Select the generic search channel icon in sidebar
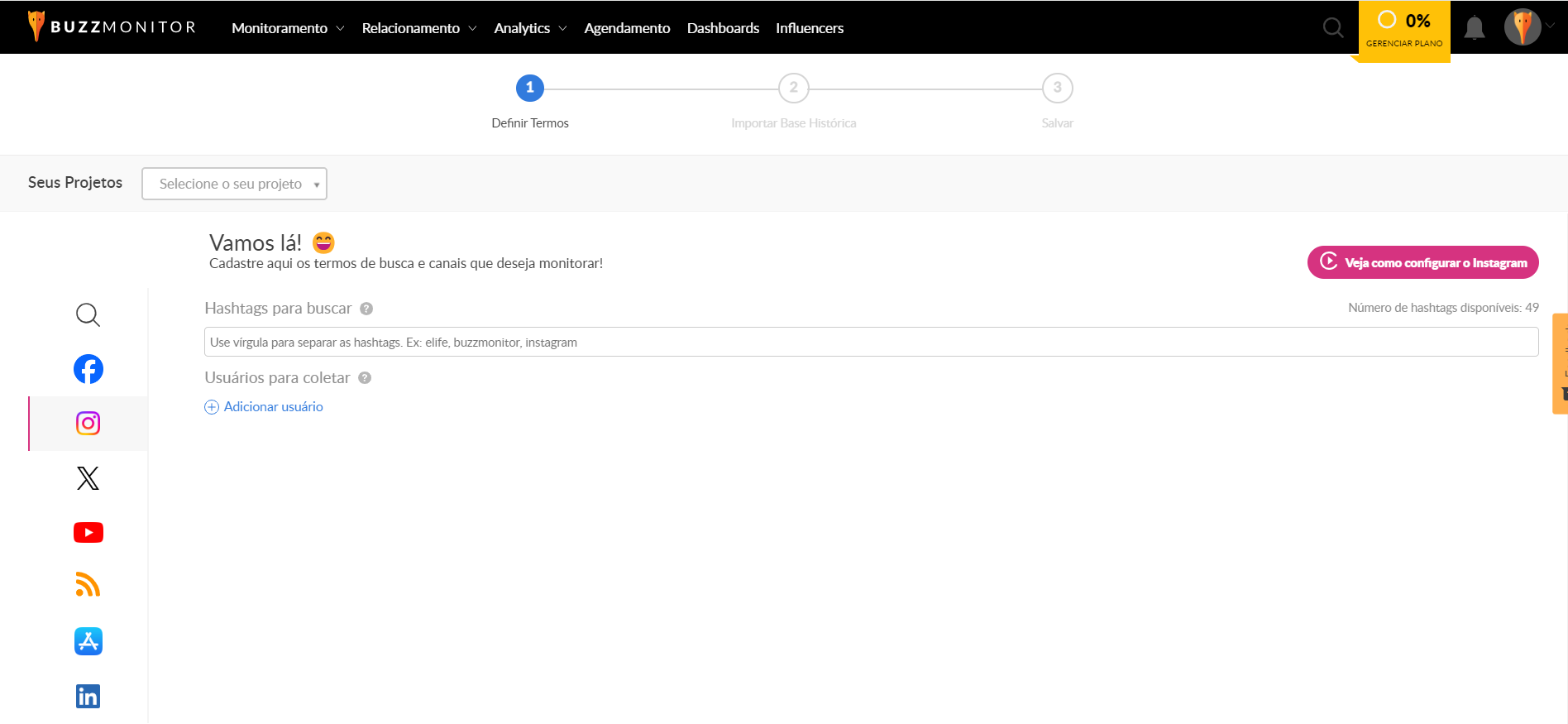1568x724 pixels. (x=88, y=314)
